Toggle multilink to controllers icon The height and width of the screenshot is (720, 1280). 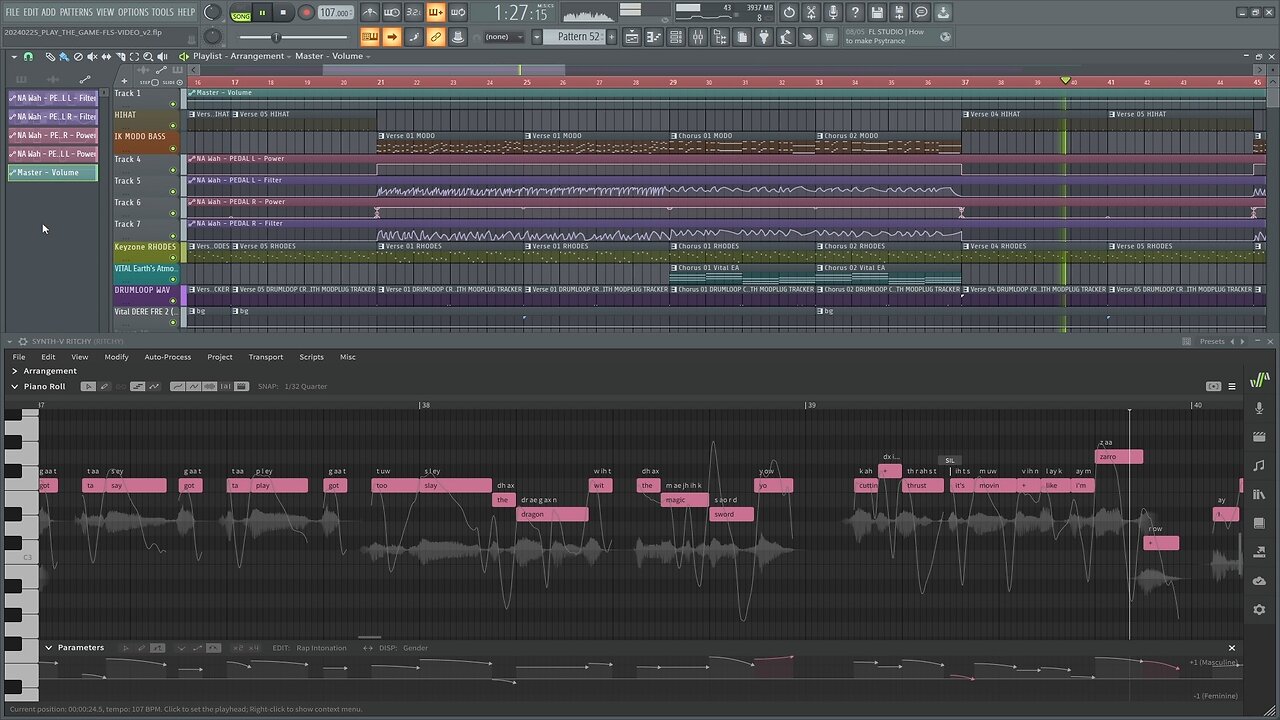pyautogui.click(x=436, y=37)
